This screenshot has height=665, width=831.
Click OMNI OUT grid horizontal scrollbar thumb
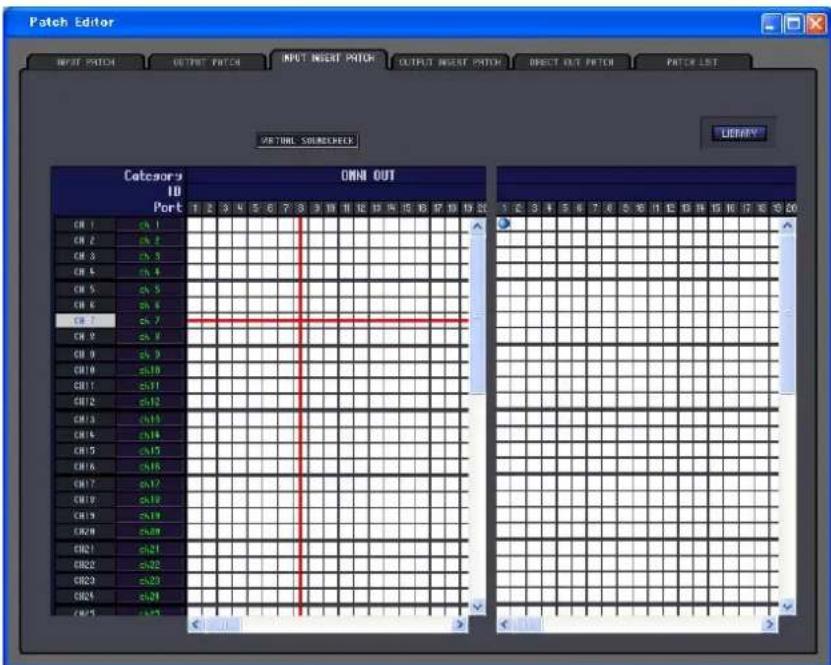point(223,624)
